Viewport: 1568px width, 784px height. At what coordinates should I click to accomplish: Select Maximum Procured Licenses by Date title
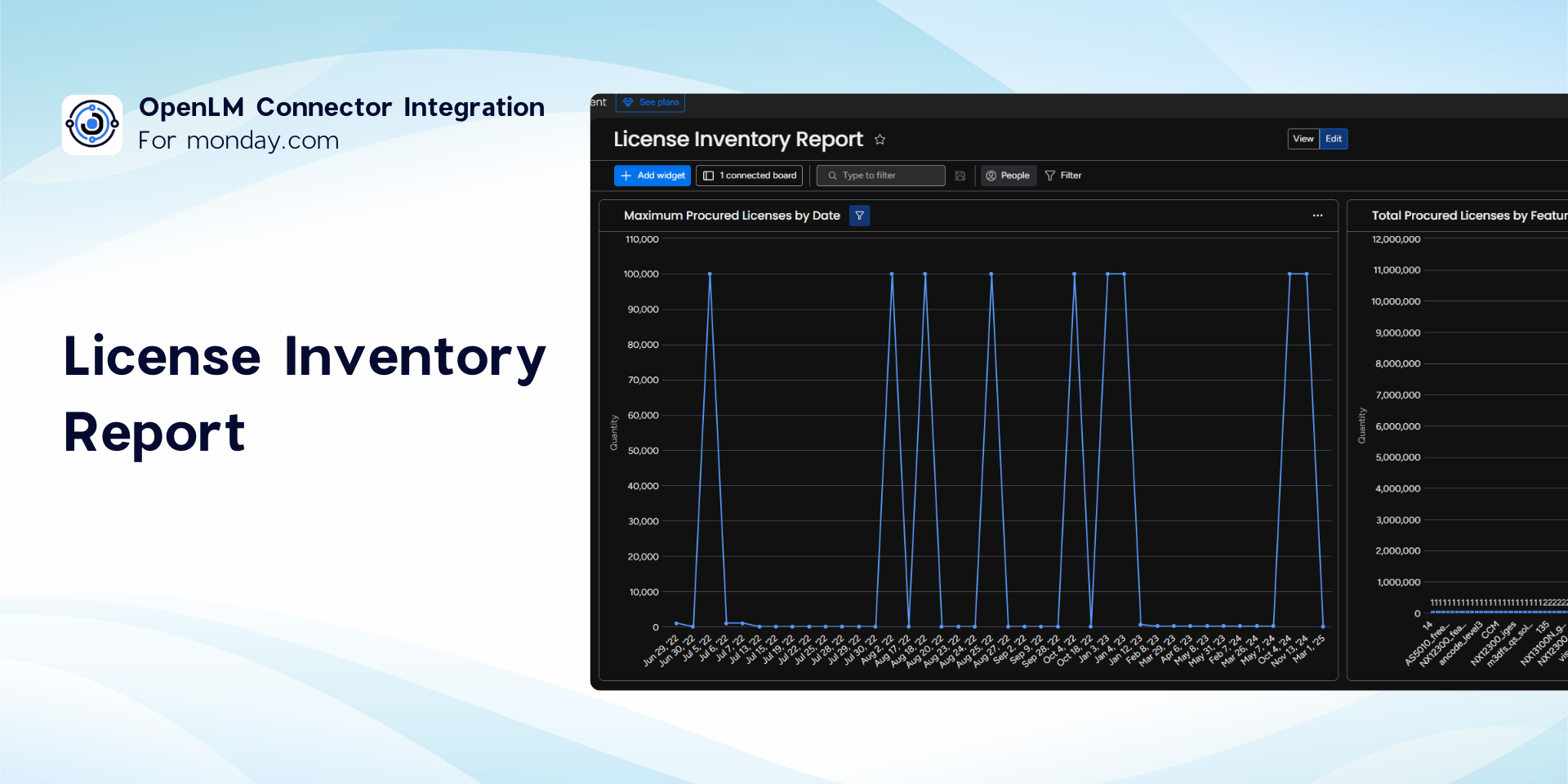pos(732,216)
